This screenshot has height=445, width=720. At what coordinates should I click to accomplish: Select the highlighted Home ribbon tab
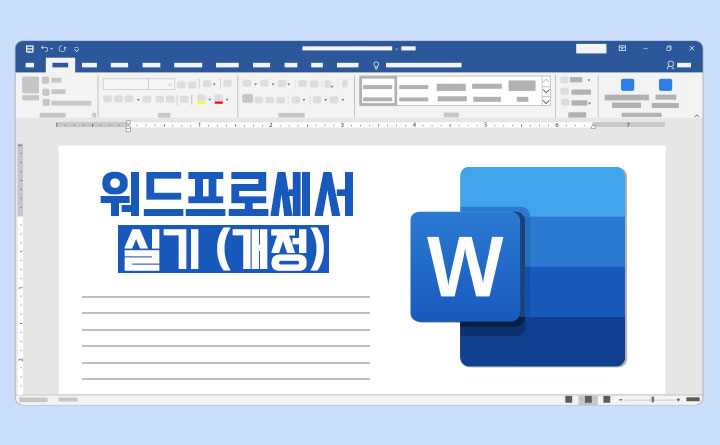tap(60, 65)
